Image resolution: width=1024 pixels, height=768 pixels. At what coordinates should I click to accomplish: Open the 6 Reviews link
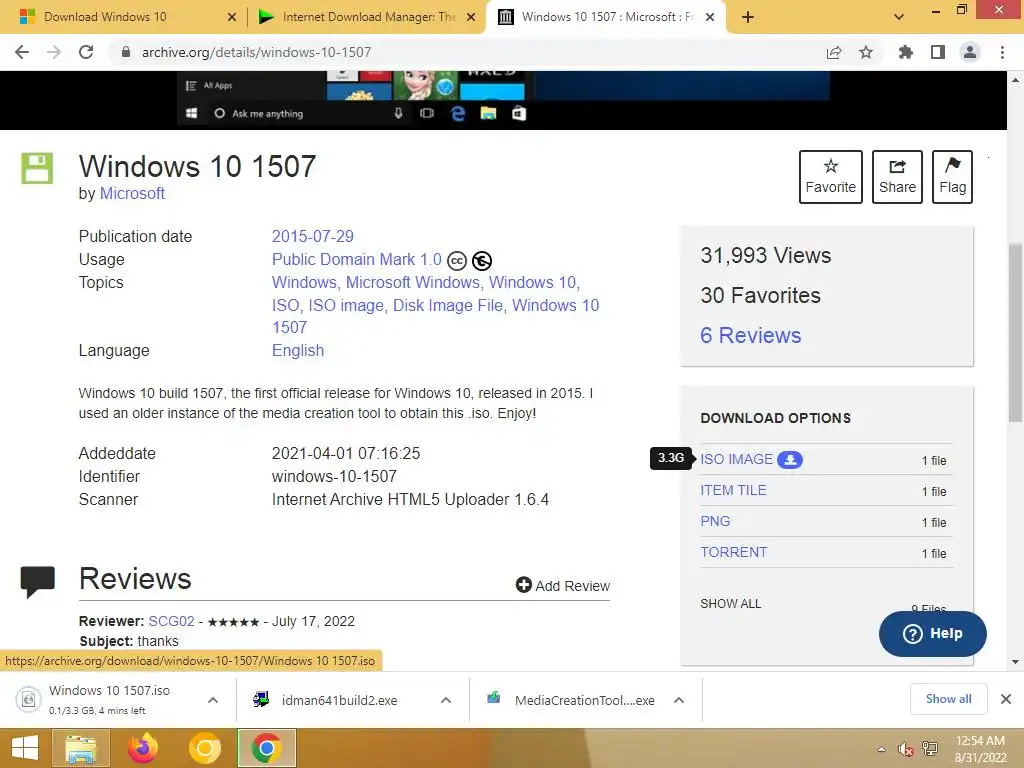point(750,336)
